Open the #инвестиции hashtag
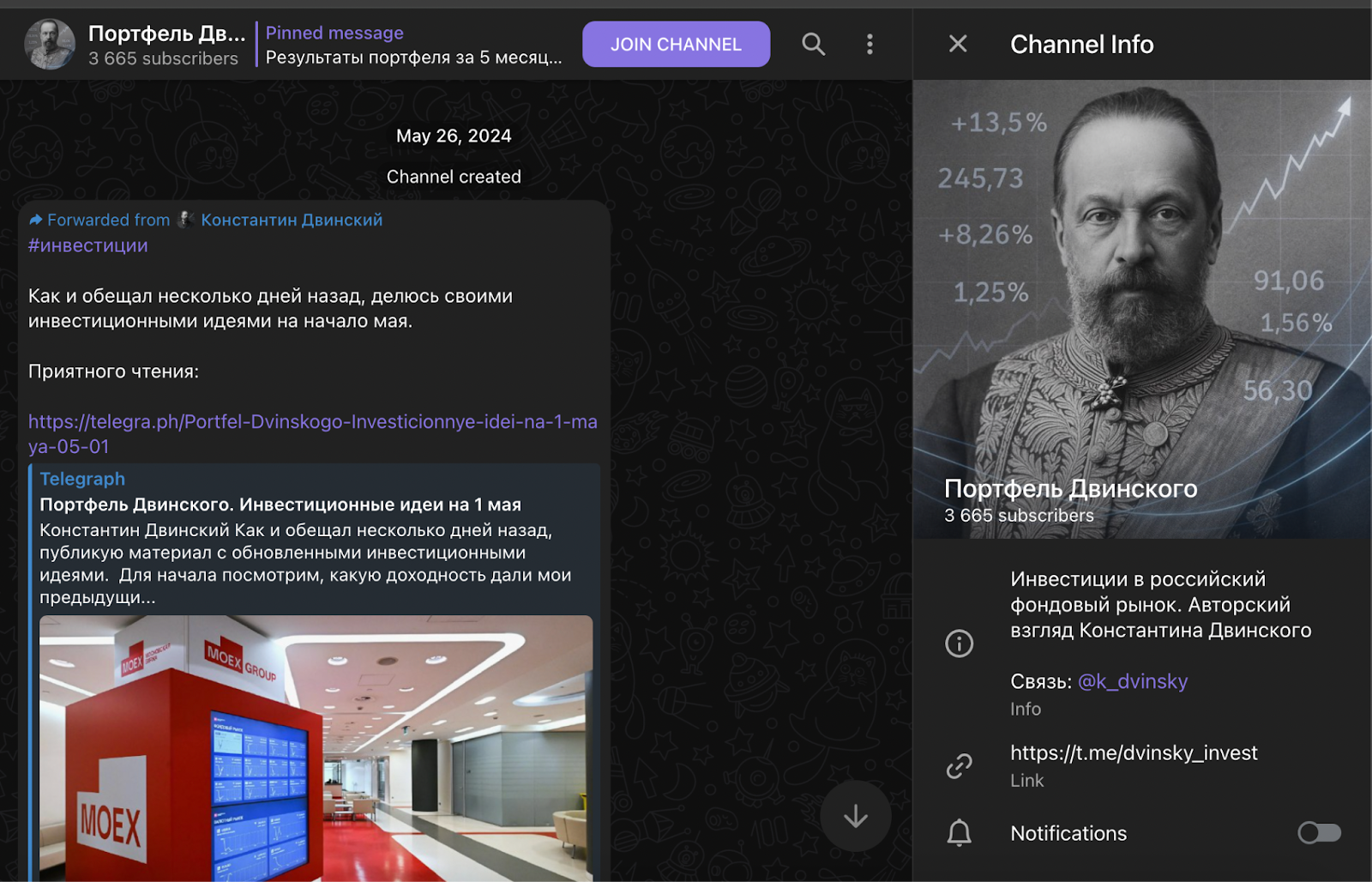The width and height of the screenshot is (1372, 882). tap(88, 245)
